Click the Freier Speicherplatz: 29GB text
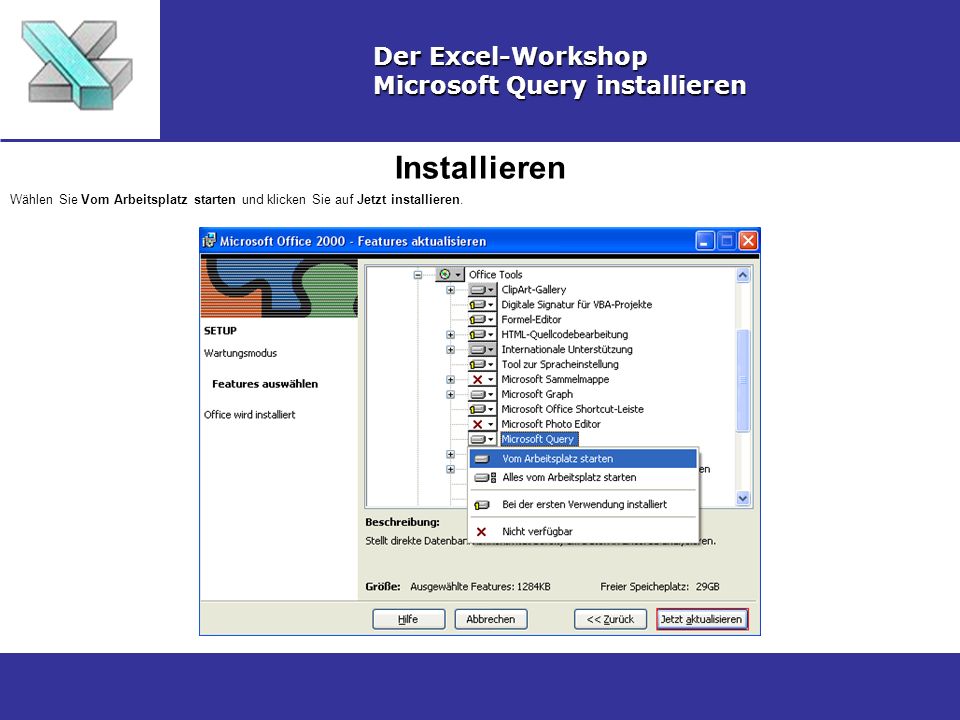 pyautogui.click(x=659, y=587)
